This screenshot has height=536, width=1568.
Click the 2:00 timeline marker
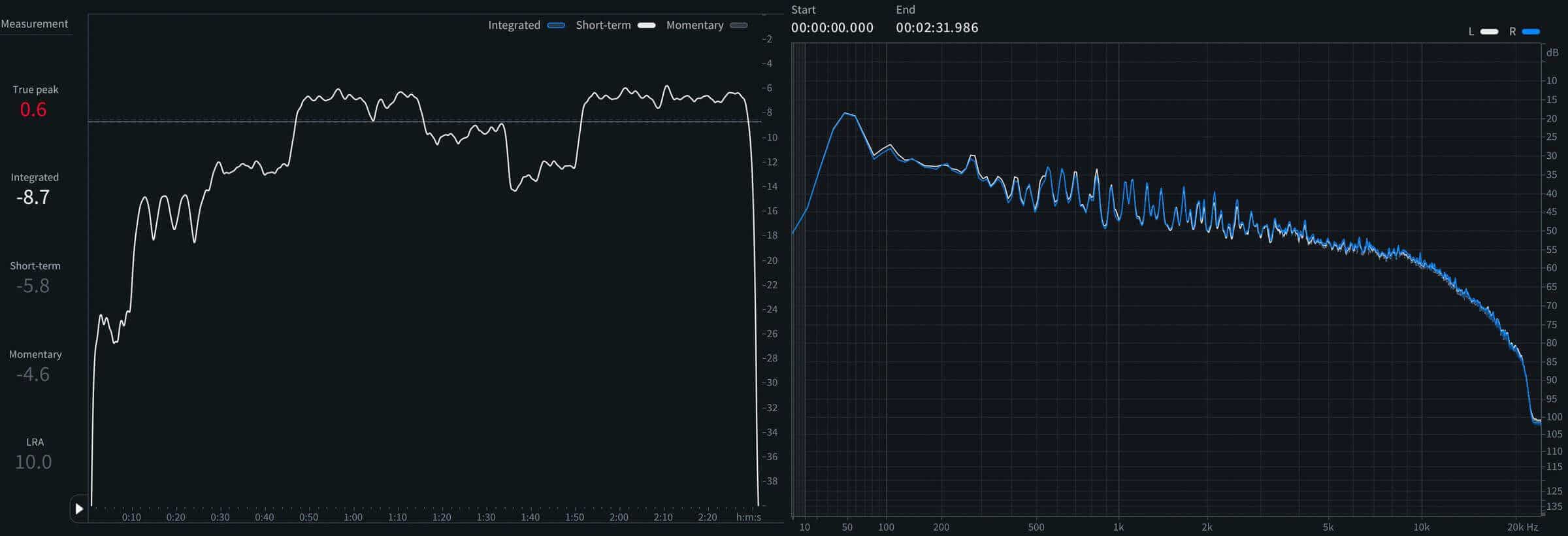point(619,517)
